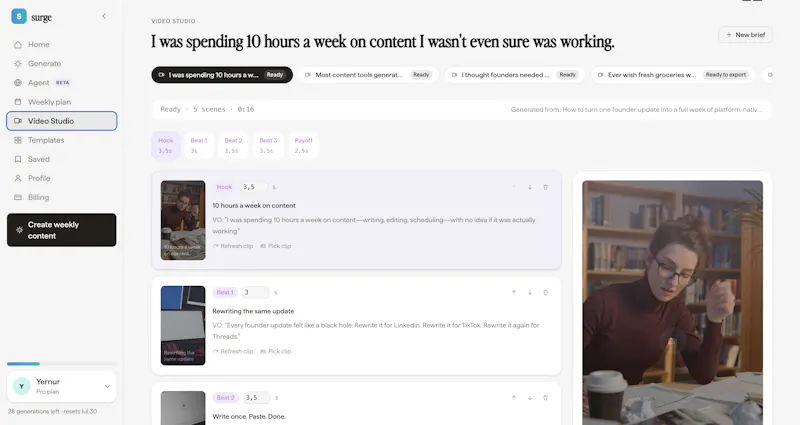Select the Beat 3 scene chip
Viewport: 800px width, 425px height.
click(x=268, y=145)
